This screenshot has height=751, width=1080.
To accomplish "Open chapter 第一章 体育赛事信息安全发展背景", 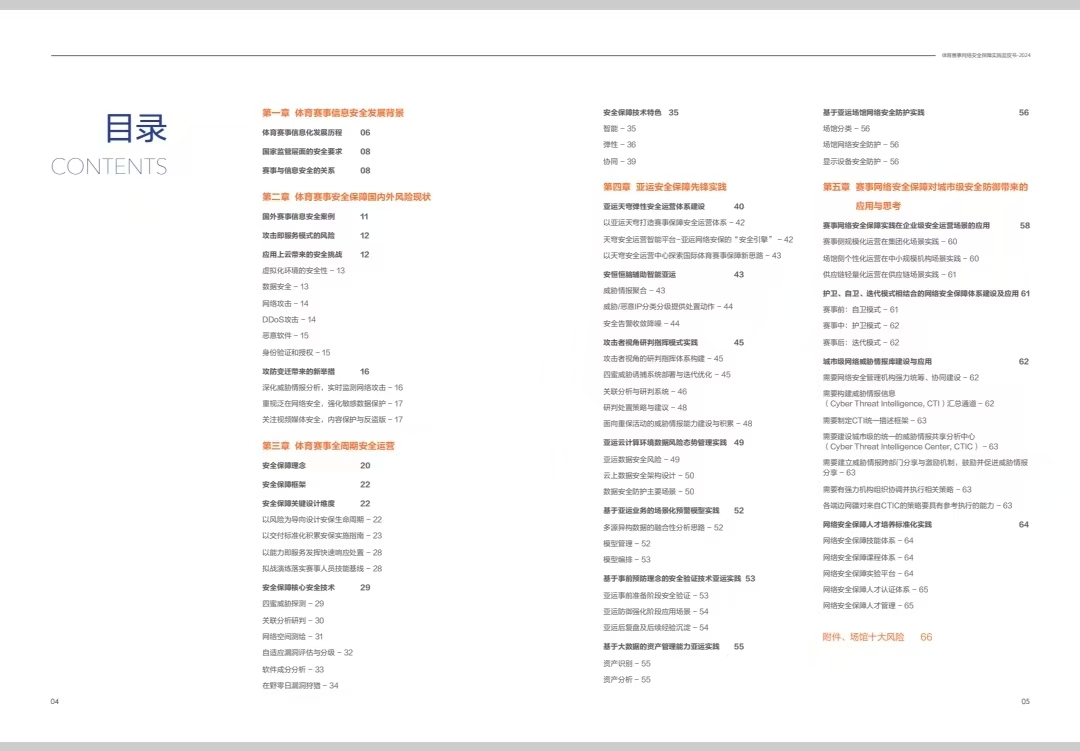I will click(x=333, y=113).
